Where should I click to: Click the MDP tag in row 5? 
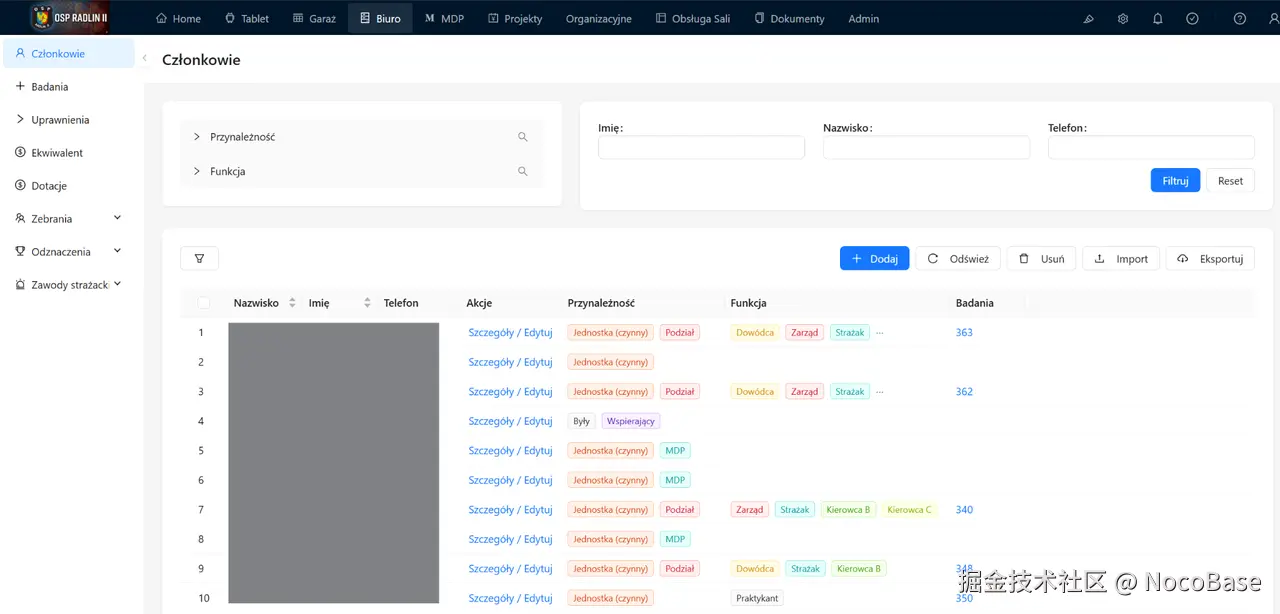tap(675, 451)
